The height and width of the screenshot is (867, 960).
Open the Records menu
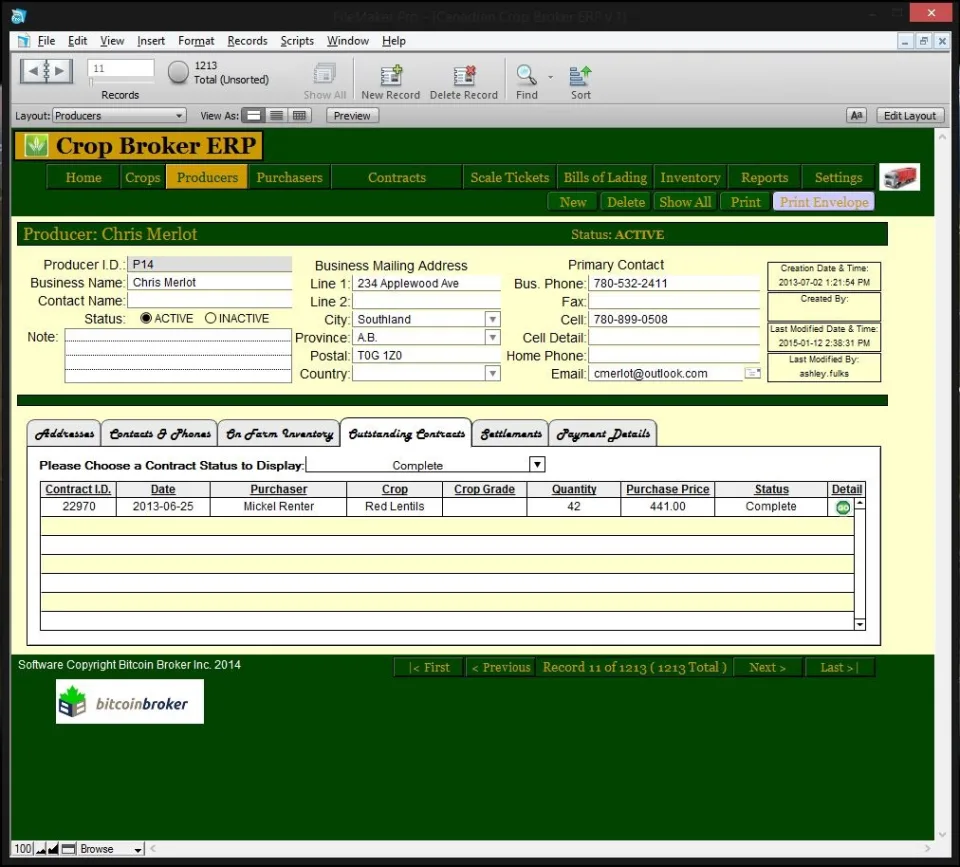[247, 41]
